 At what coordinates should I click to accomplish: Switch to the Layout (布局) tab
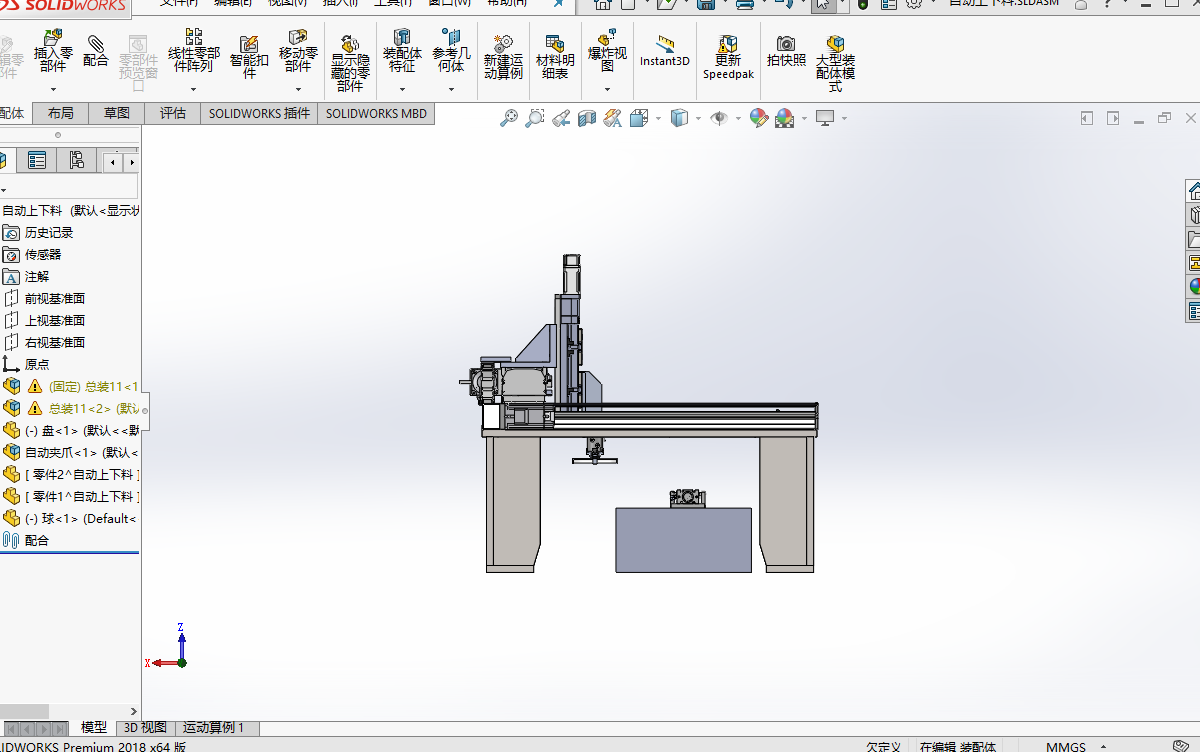(x=60, y=113)
